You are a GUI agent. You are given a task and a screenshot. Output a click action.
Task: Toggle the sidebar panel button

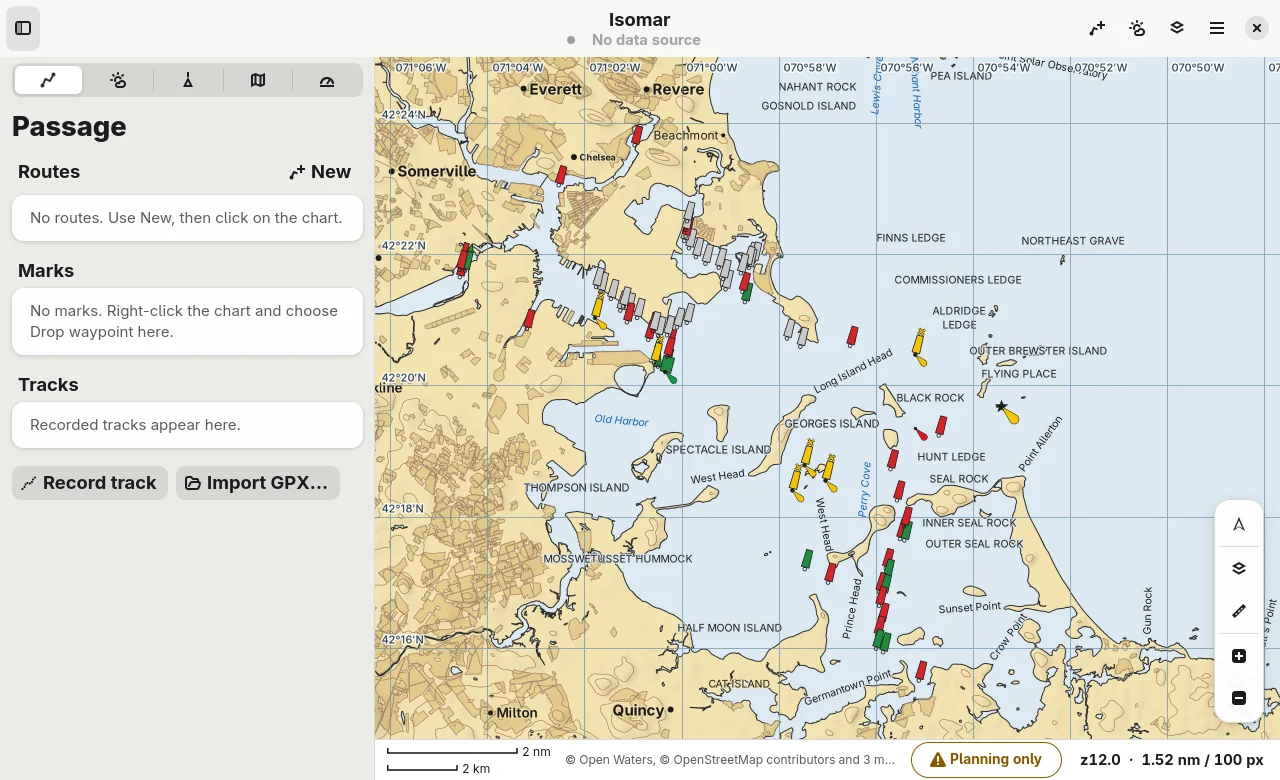(23, 28)
